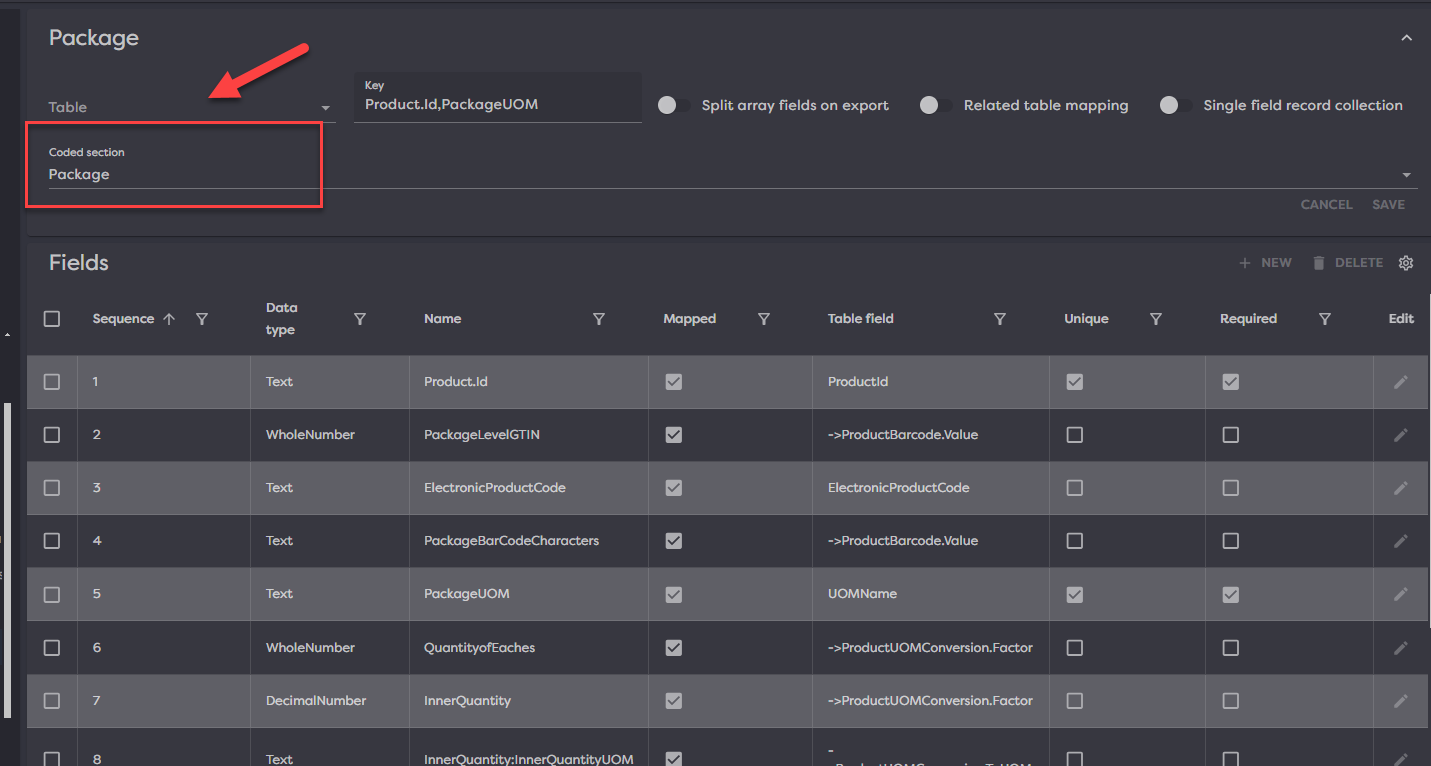Screen dimensions: 1431x766
Task: Open filter for Required column
Action: [x=1325, y=319]
